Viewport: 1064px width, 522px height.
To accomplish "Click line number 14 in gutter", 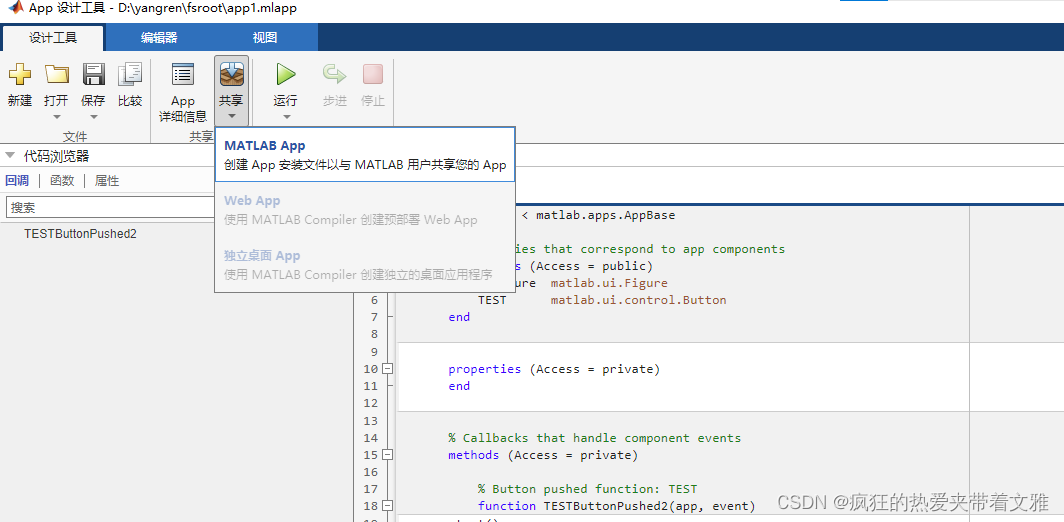I will 370,438.
